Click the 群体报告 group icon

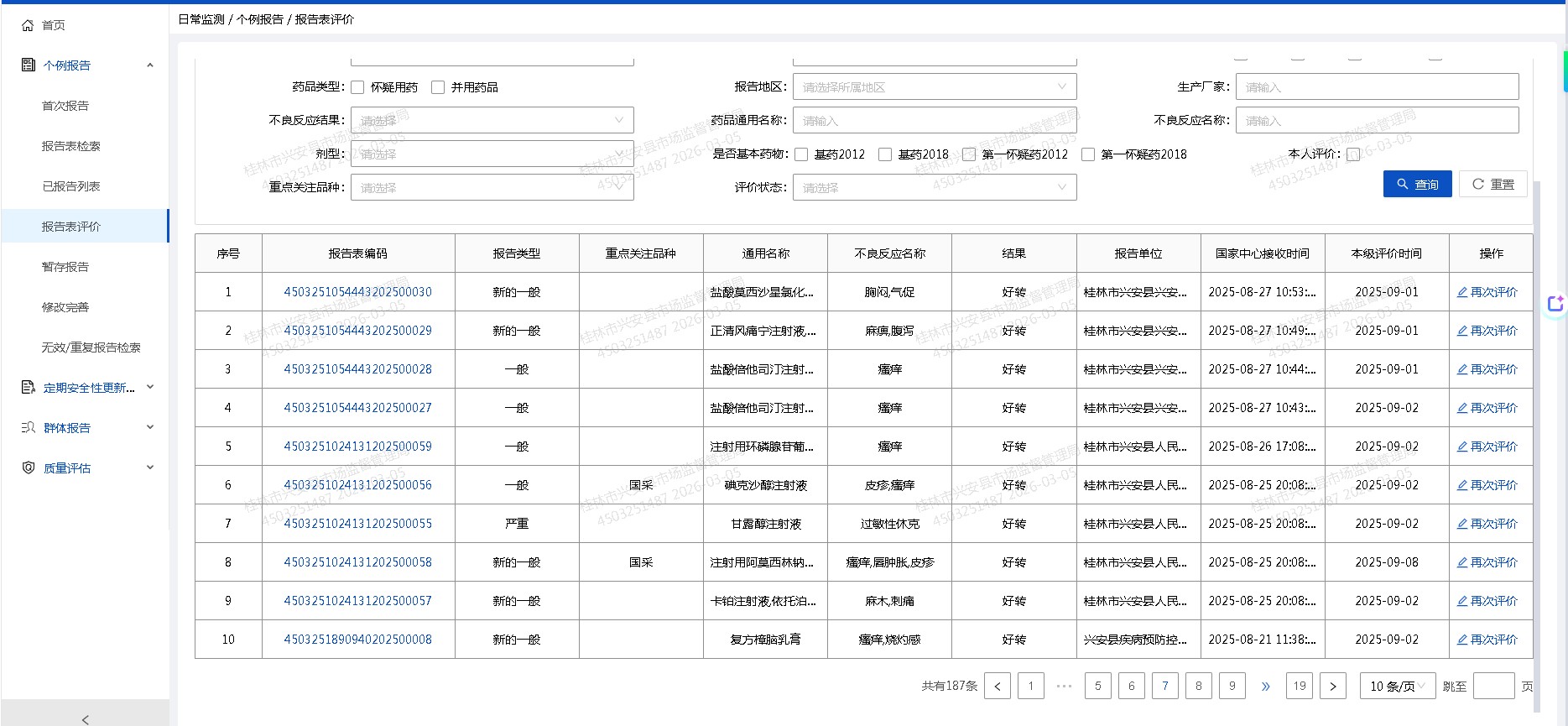point(29,428)
